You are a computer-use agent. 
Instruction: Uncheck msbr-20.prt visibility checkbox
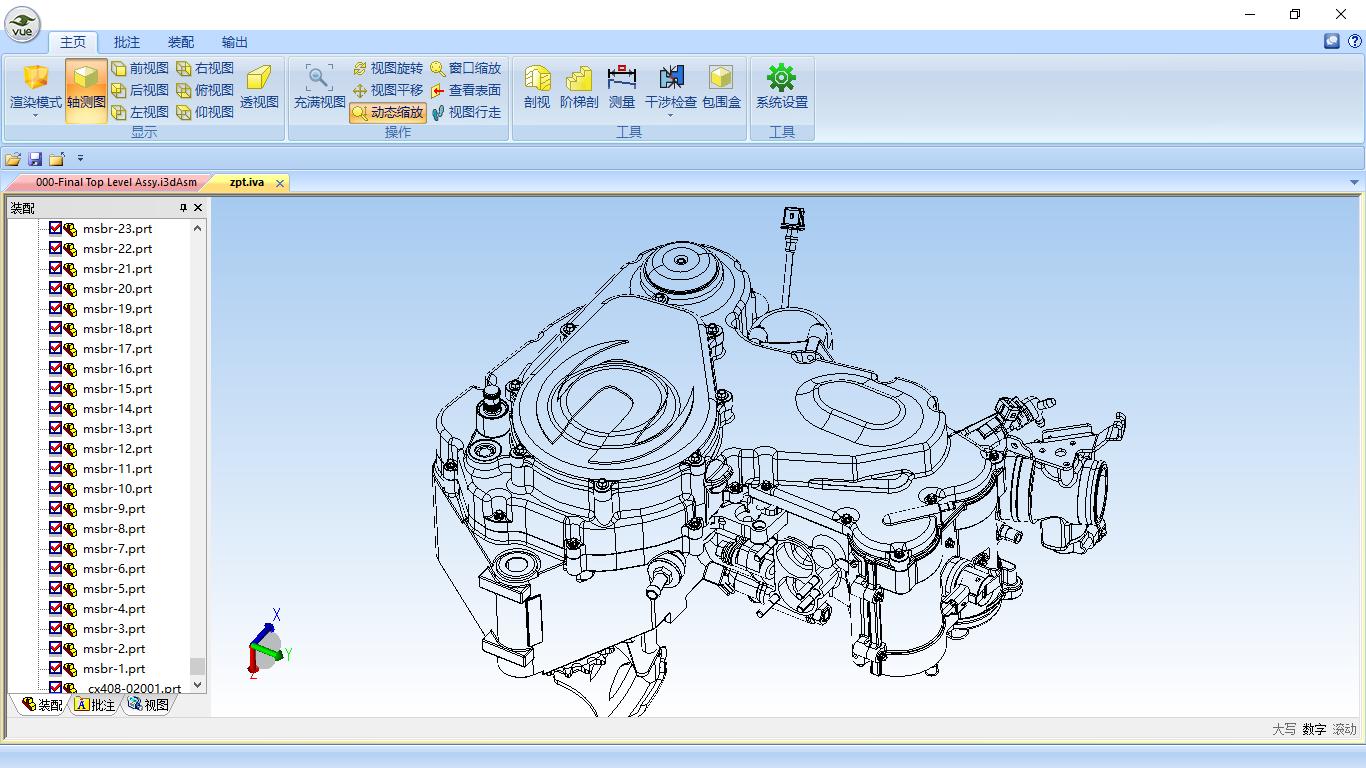click(x=56, y=288)
